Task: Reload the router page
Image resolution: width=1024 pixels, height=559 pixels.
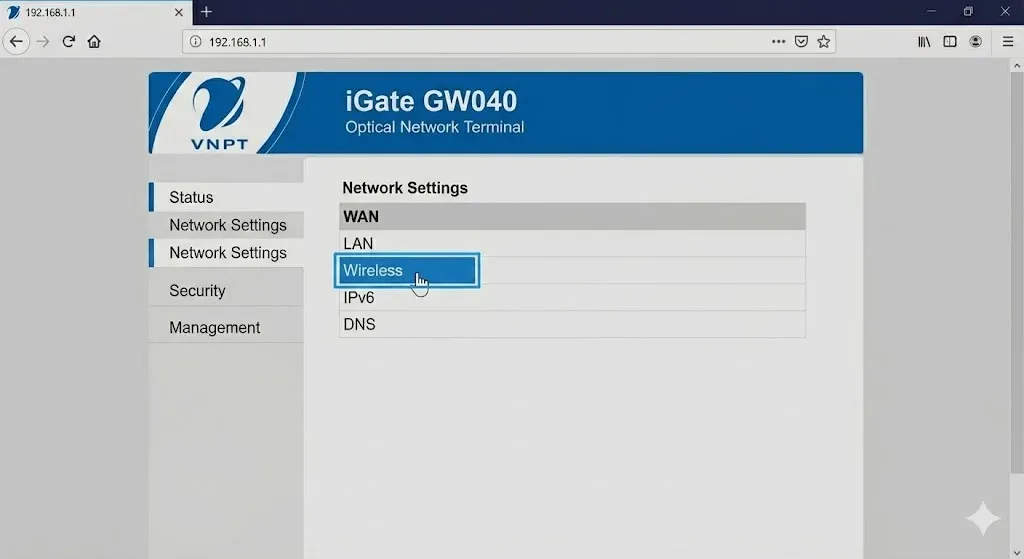Action: [x=69, y=42]
